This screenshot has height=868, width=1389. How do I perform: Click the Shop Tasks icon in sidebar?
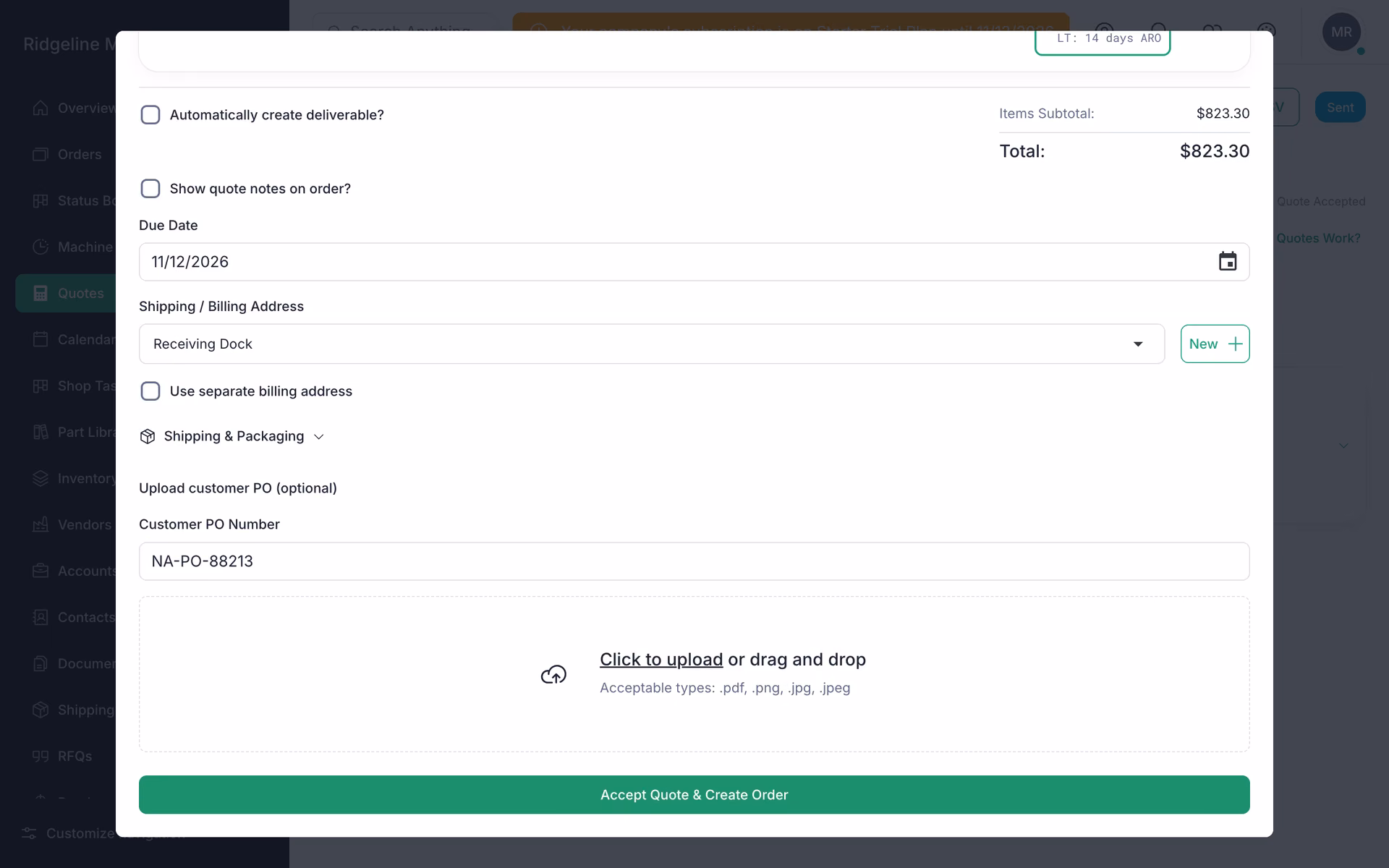click(x=41, y=386)
